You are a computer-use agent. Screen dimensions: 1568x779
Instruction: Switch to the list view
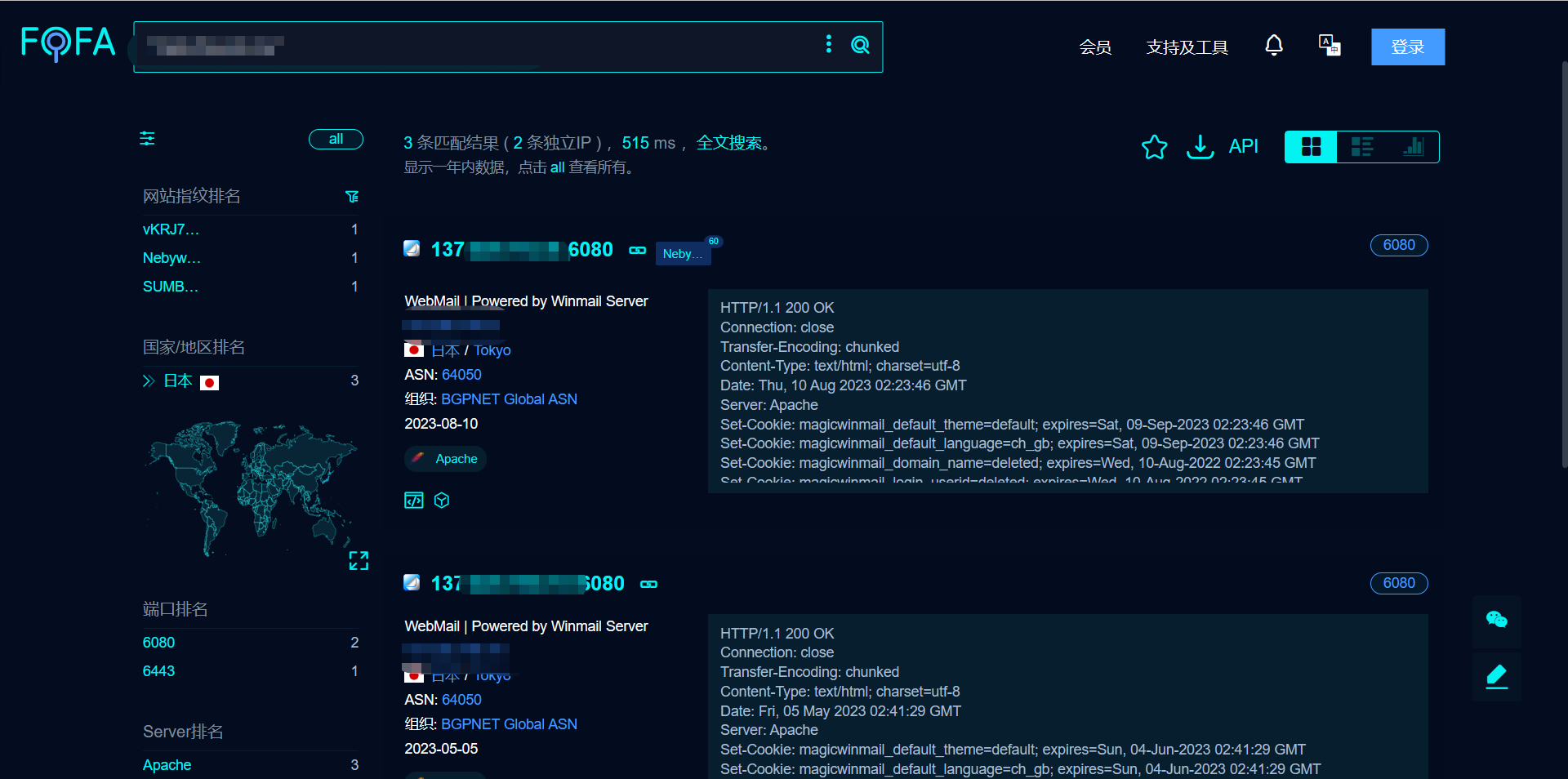[x=1362, y=147]
